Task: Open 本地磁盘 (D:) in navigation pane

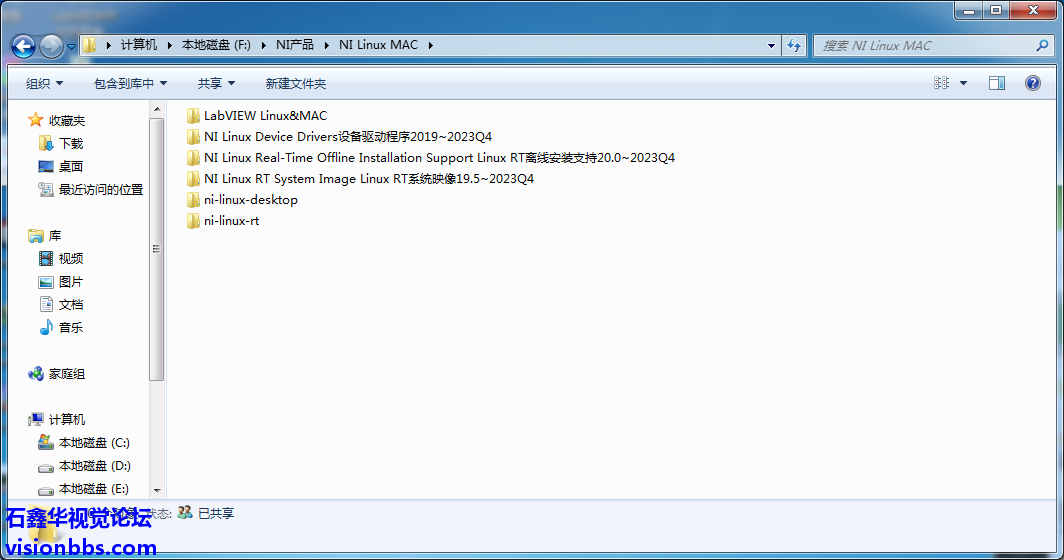Action: pyautogui.click(x=94, y=466)
